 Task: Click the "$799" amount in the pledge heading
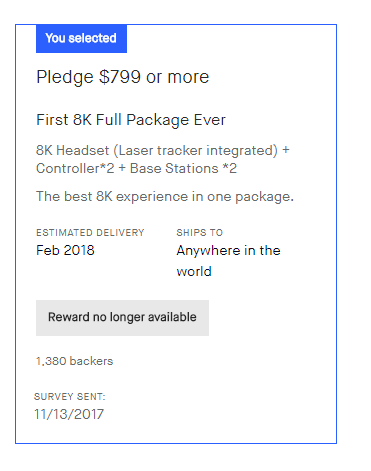coord(120,77)
